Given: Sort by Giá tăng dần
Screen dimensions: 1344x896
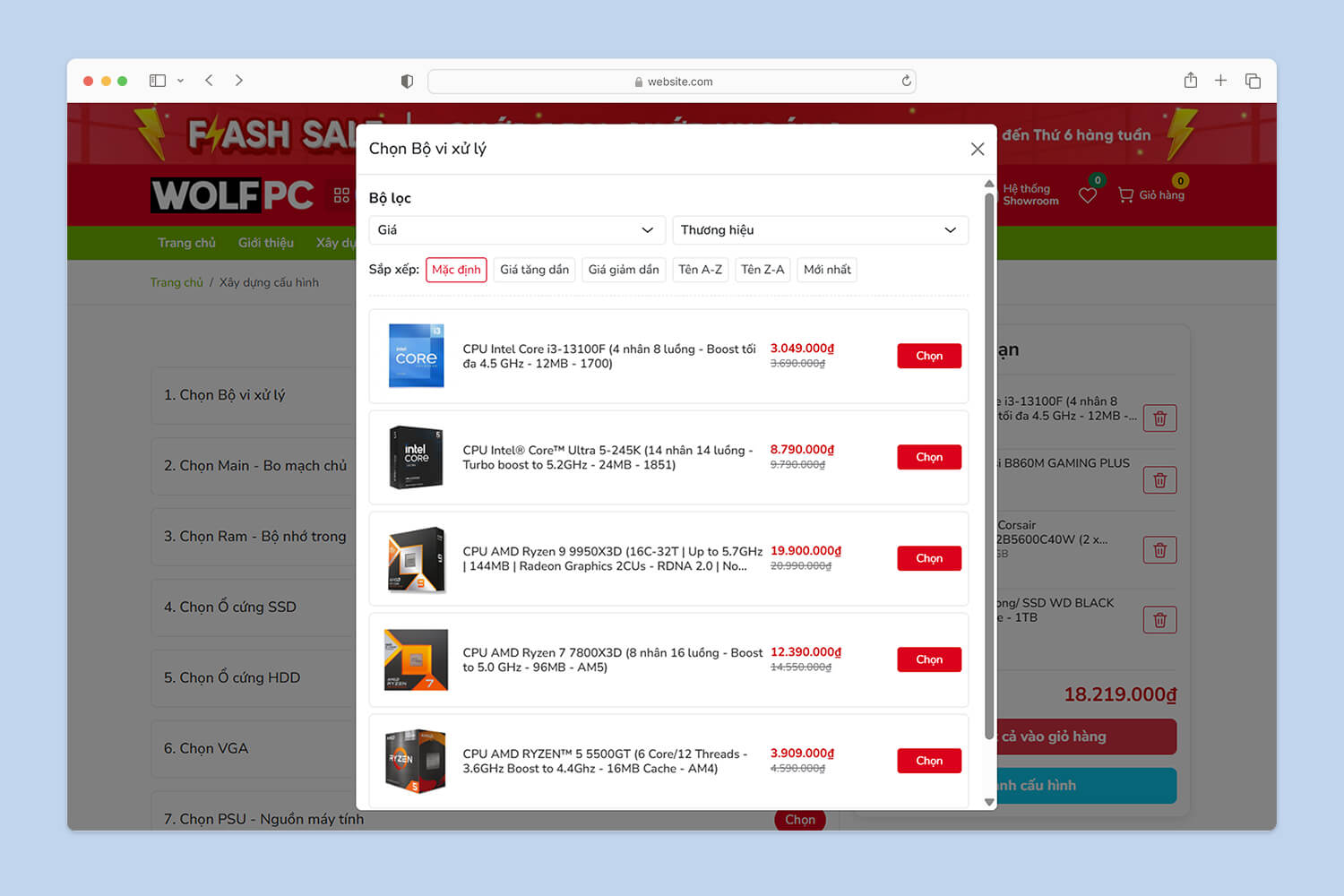Looking at the screenshot, I should (x=534, y=270).
